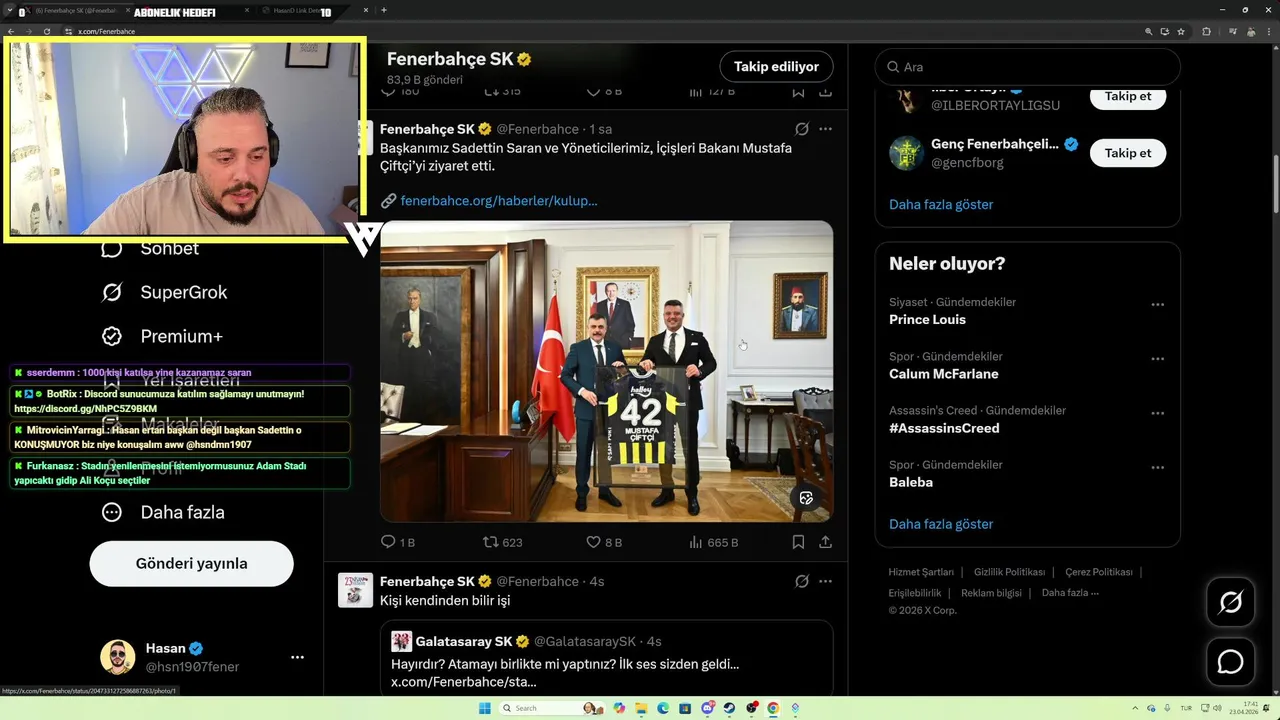
Task: Share the top partially visible post
Action: pyautogui.click(x=825, y=91)
